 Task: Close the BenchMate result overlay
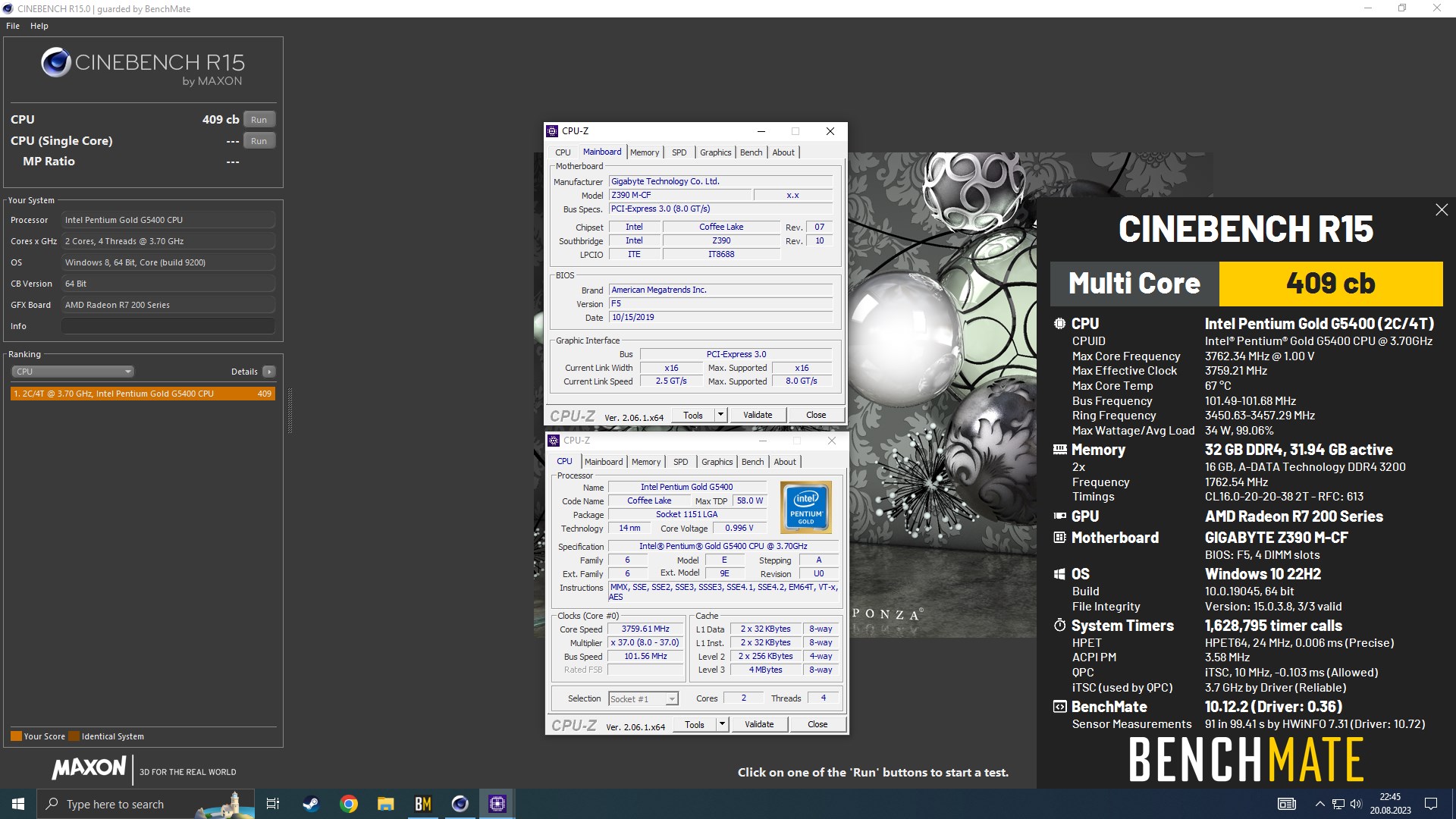click(1442, 210)
